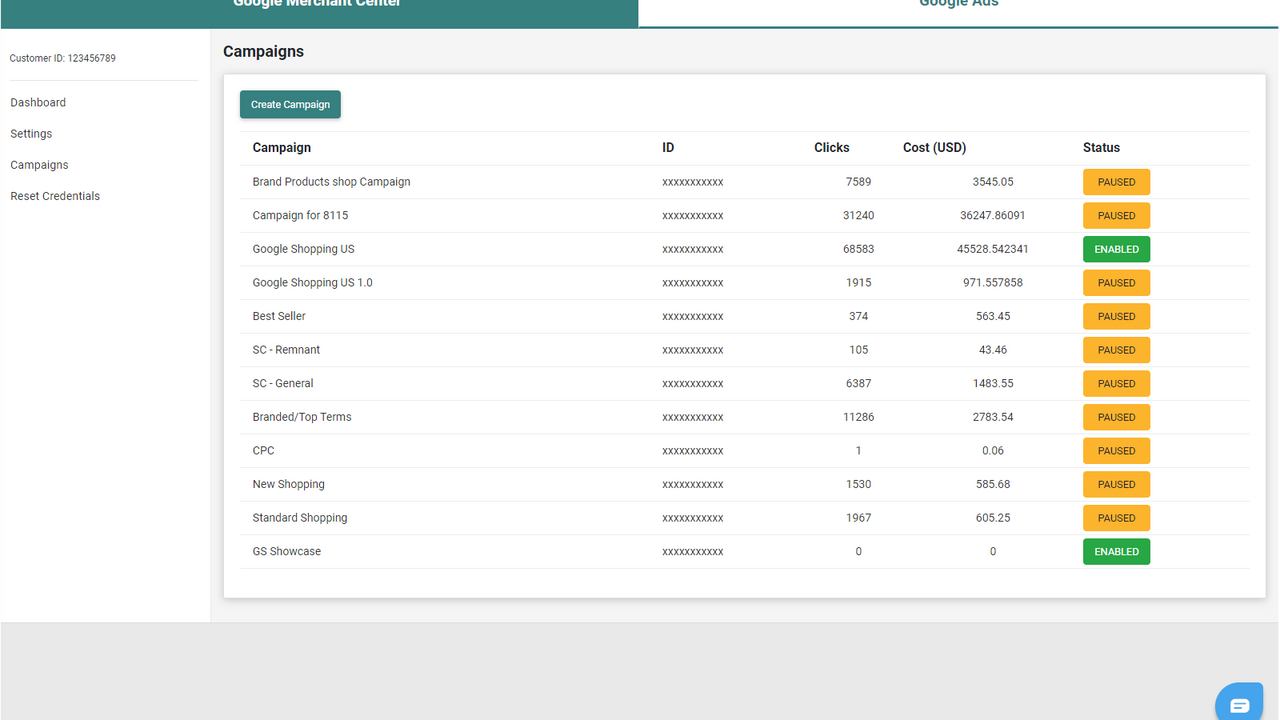The height and width of the screenshot is (720, 1280).
Task: Toggle PAUSED status for the CPC campaign
Action: click(x=1116, y=451)
